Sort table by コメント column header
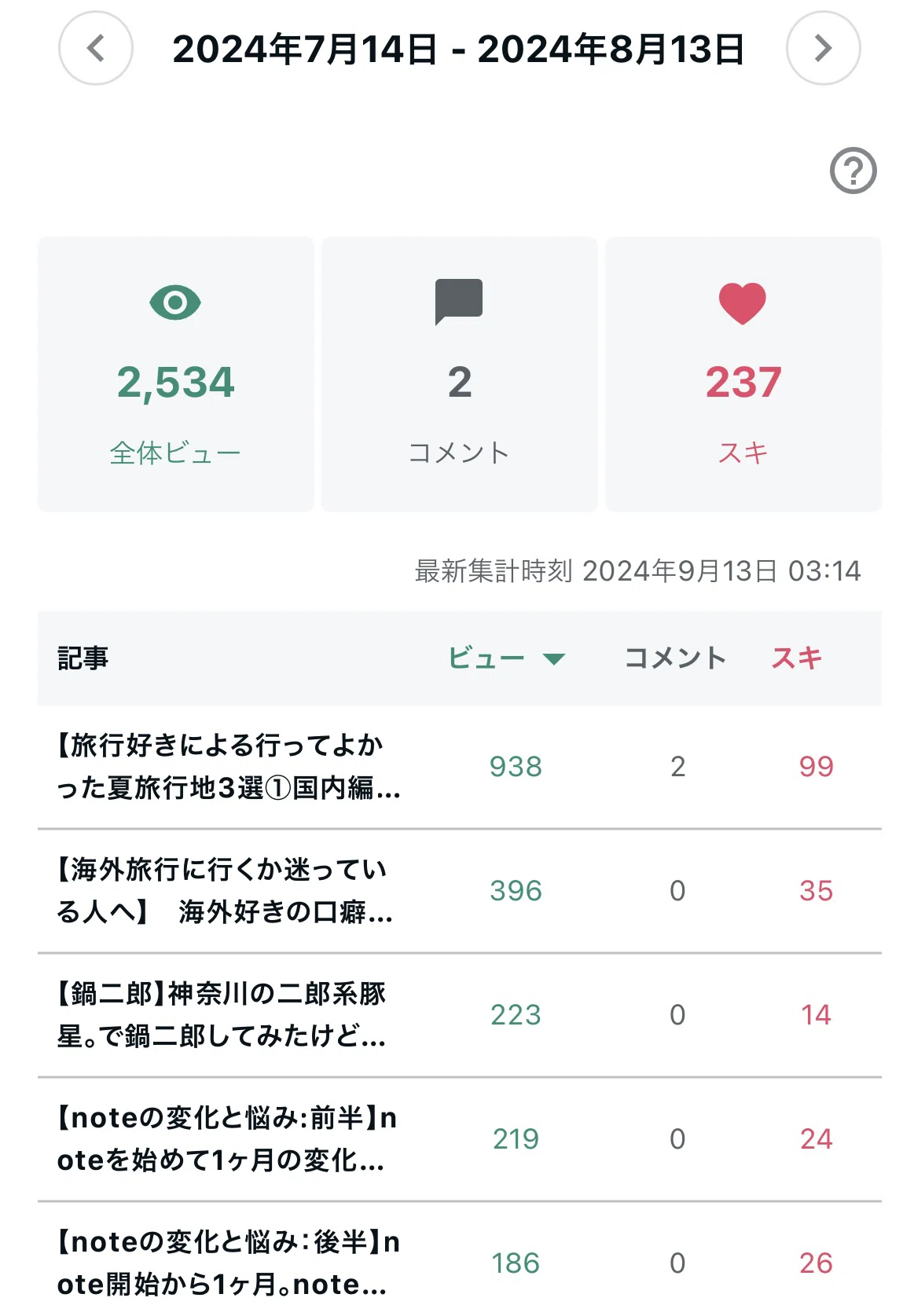The image size is (903, 1316). click(675, 658)
